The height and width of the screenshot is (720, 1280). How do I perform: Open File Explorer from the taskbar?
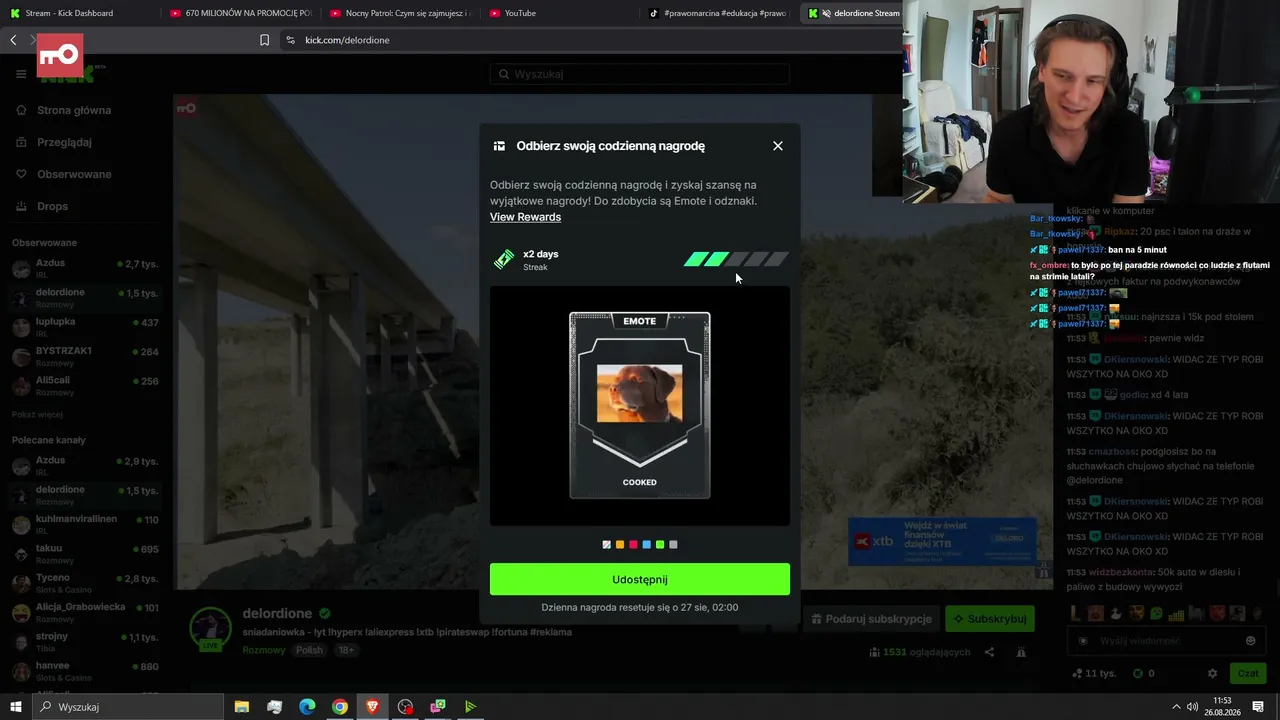242,707
